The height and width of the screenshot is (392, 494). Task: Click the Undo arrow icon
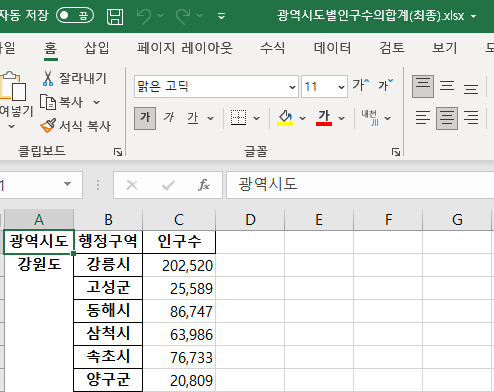[144, 16]
